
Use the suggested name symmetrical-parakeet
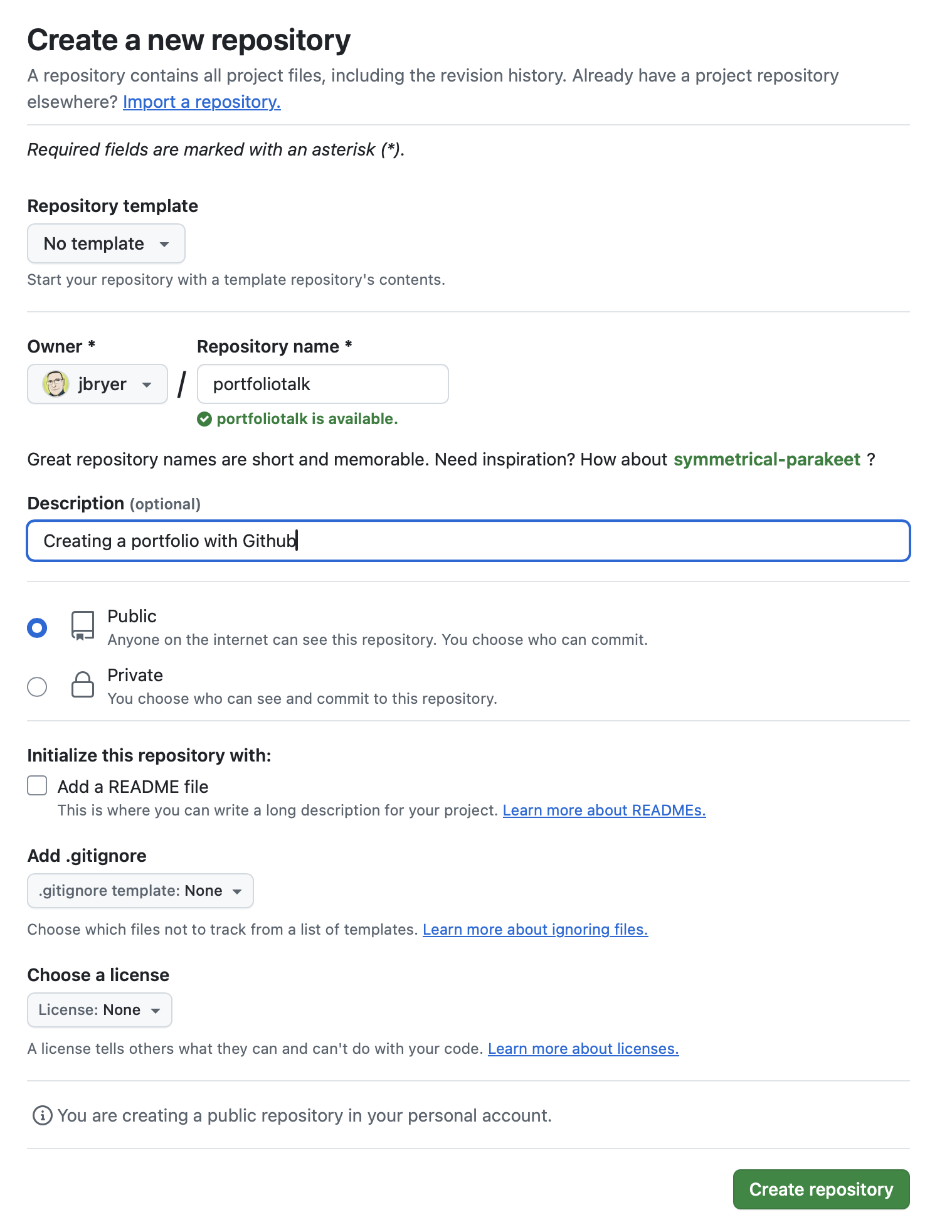pos(766,459)
